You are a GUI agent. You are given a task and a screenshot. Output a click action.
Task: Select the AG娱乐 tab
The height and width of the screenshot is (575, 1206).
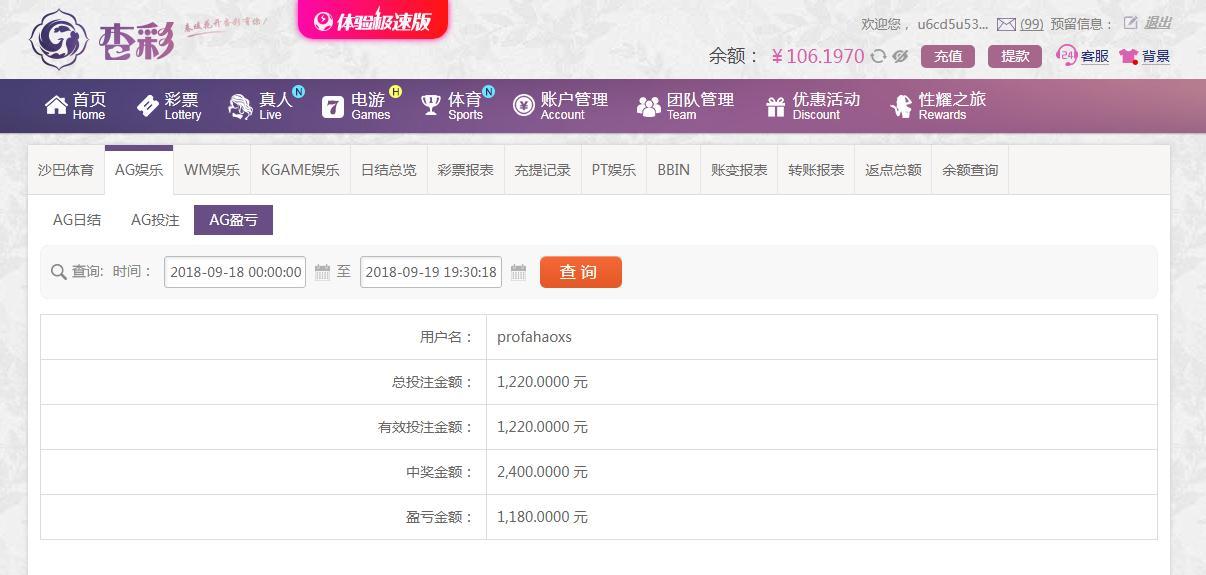(x=139, y=170)
